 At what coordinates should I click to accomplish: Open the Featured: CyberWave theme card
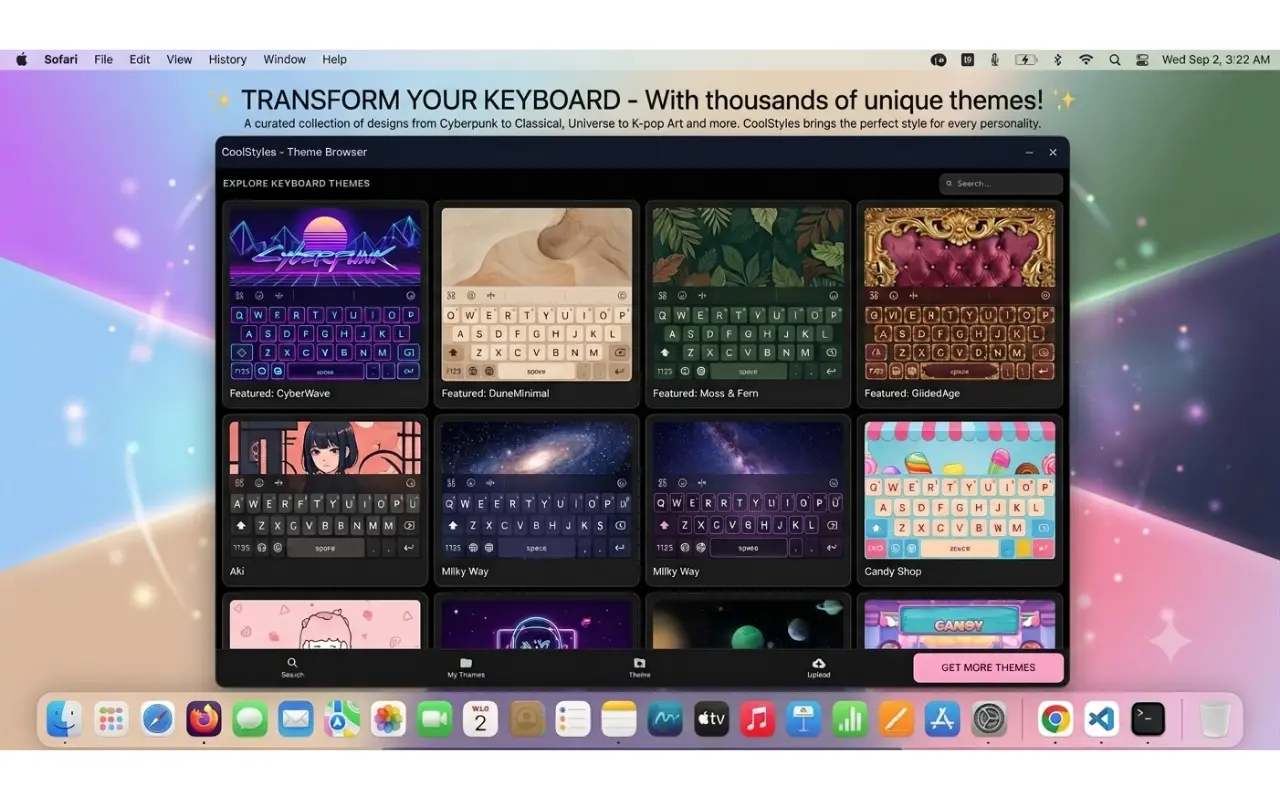(x=325, y=304)
